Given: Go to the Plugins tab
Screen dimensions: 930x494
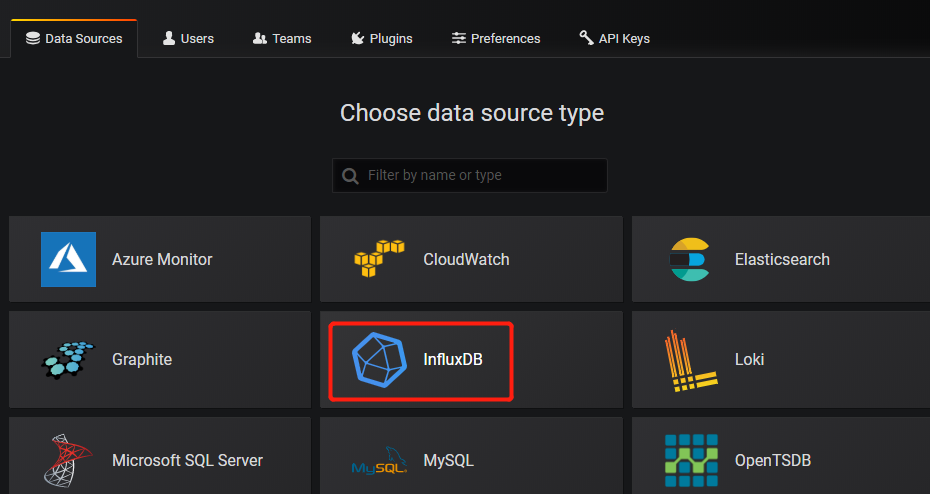Looking at the screenshot, I should pyautogui.click(x=381, y=39).
